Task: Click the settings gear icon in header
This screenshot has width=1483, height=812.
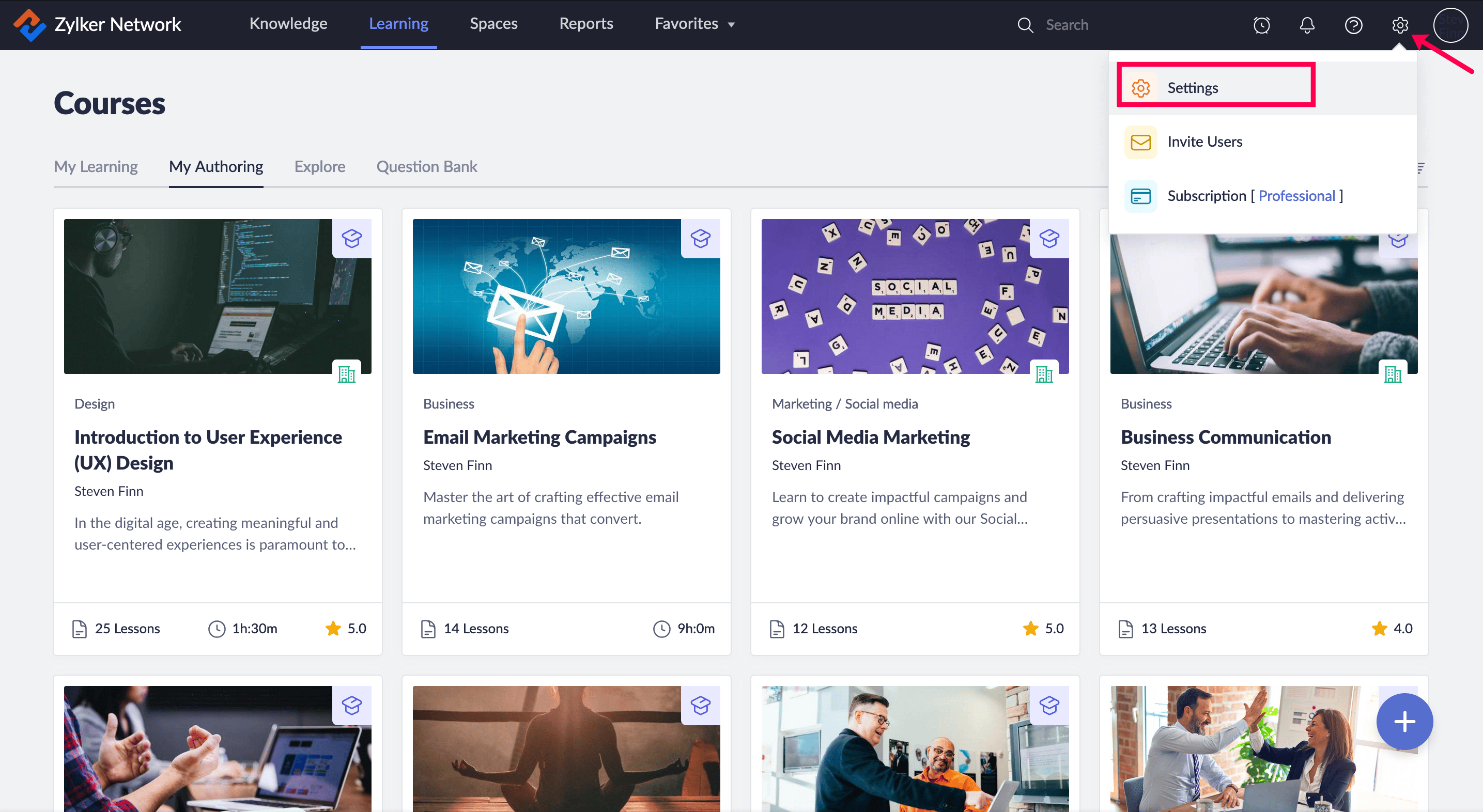Action: pos(1399,25)
